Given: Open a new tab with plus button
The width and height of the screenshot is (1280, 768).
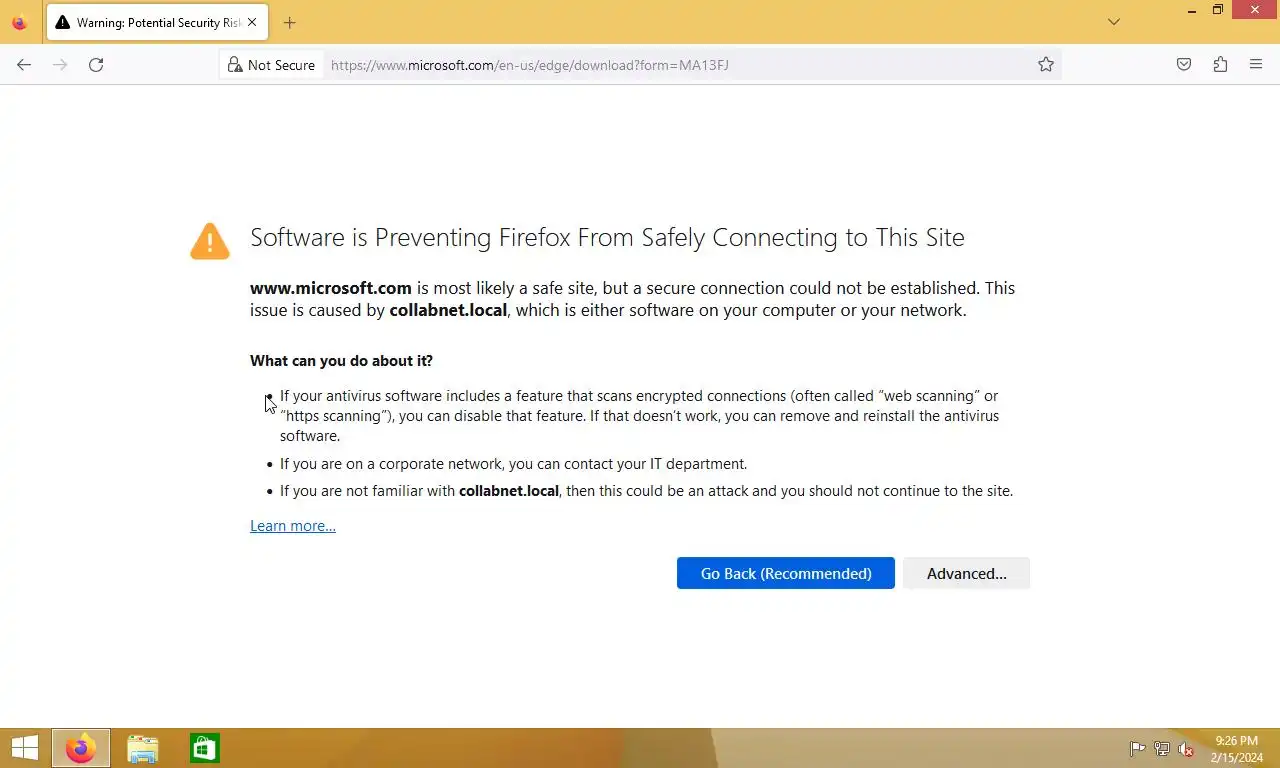Looking at the screenshot, I should 289,22.
